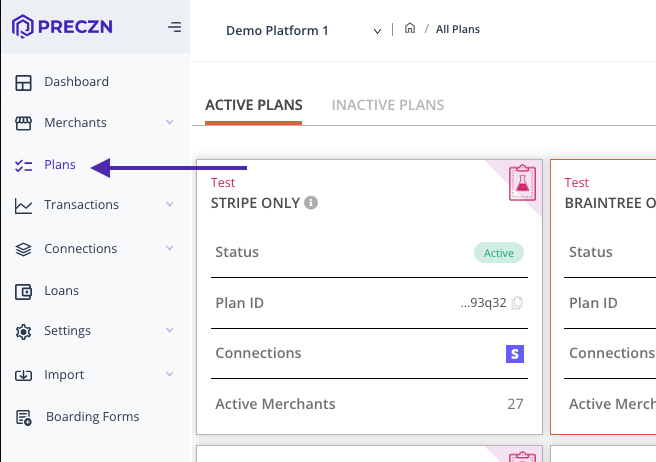
Task: Click the test flask clipboard icon
Action: [x=521, y=181]
